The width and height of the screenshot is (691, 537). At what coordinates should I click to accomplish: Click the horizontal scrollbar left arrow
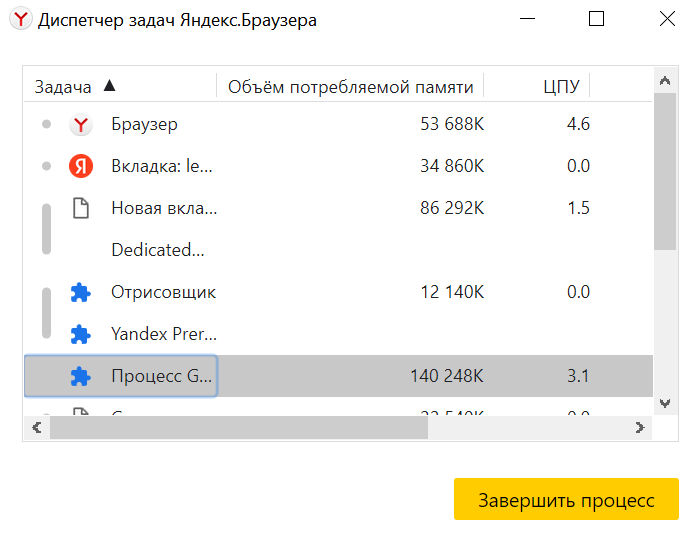pyautogui.click(x=37, y=427)
